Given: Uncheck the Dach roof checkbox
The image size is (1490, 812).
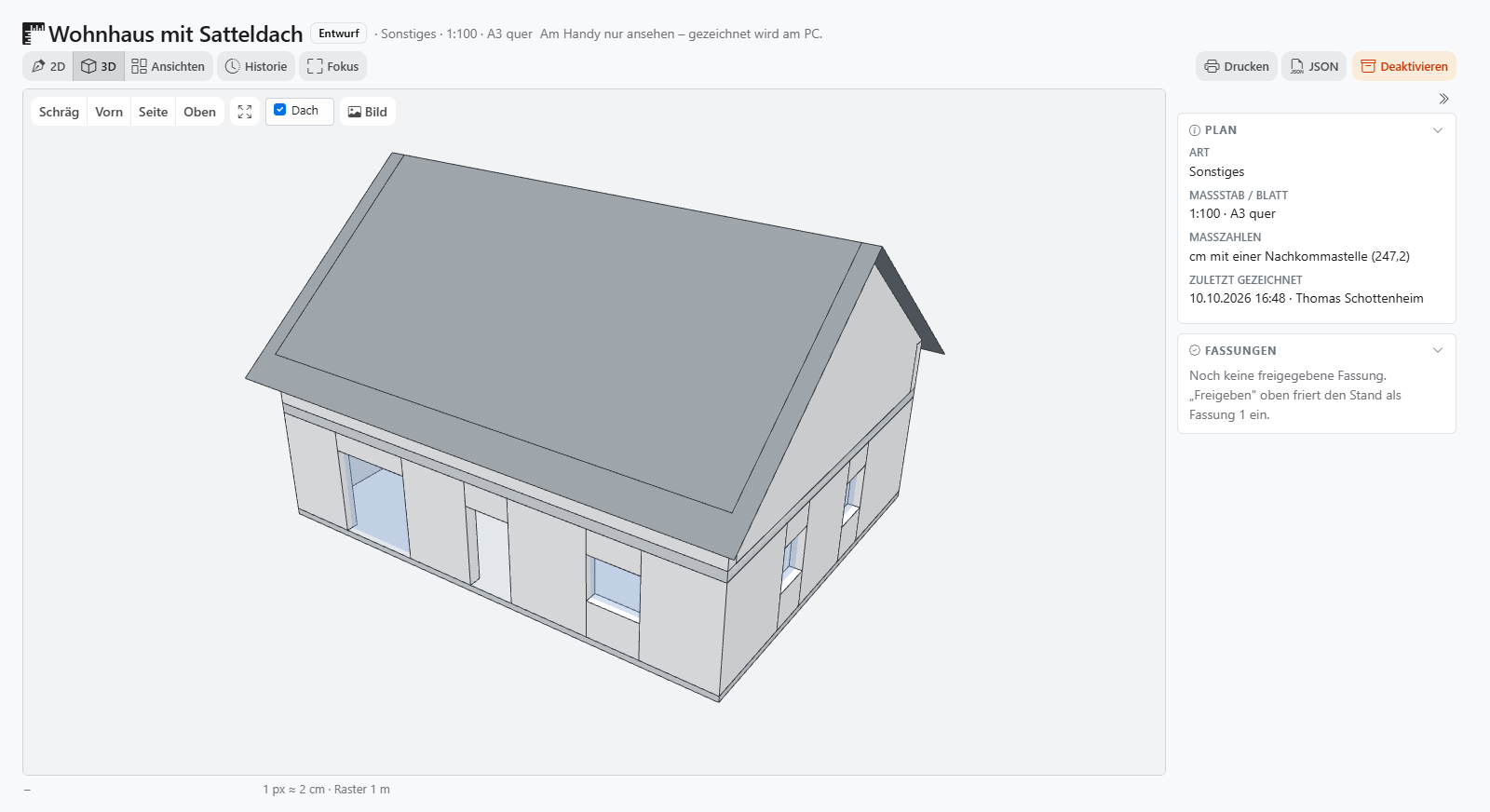Looking at the screenshot, I should [280, 110].
